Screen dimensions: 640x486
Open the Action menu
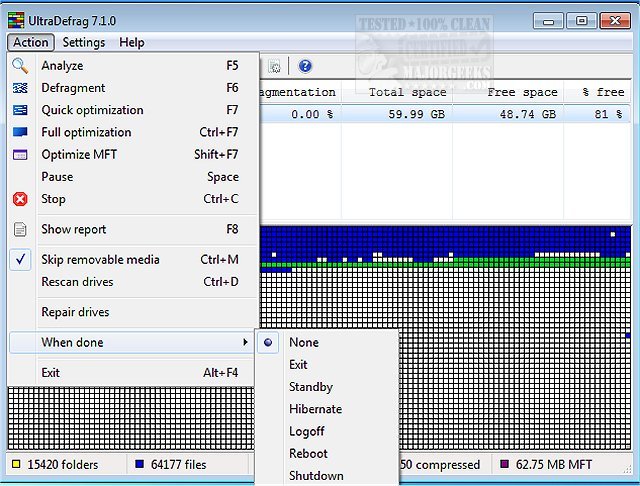pos(31,42)
